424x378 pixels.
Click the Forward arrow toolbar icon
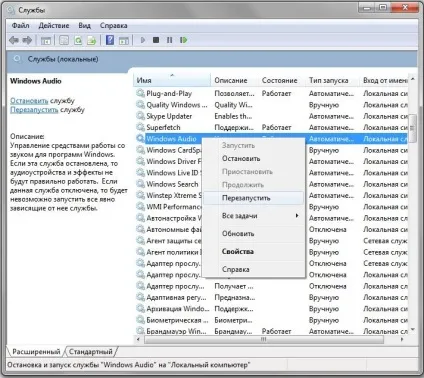point(27,40)
